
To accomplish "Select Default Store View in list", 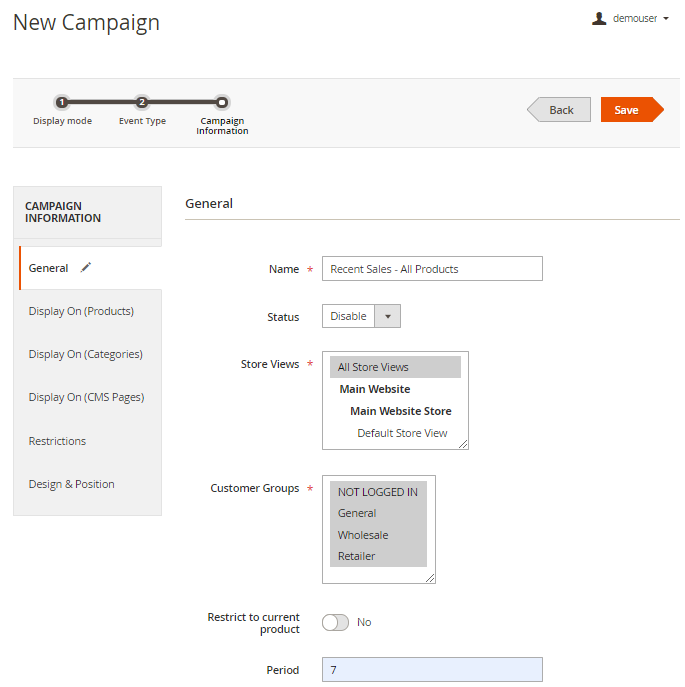I will point(402,433).
